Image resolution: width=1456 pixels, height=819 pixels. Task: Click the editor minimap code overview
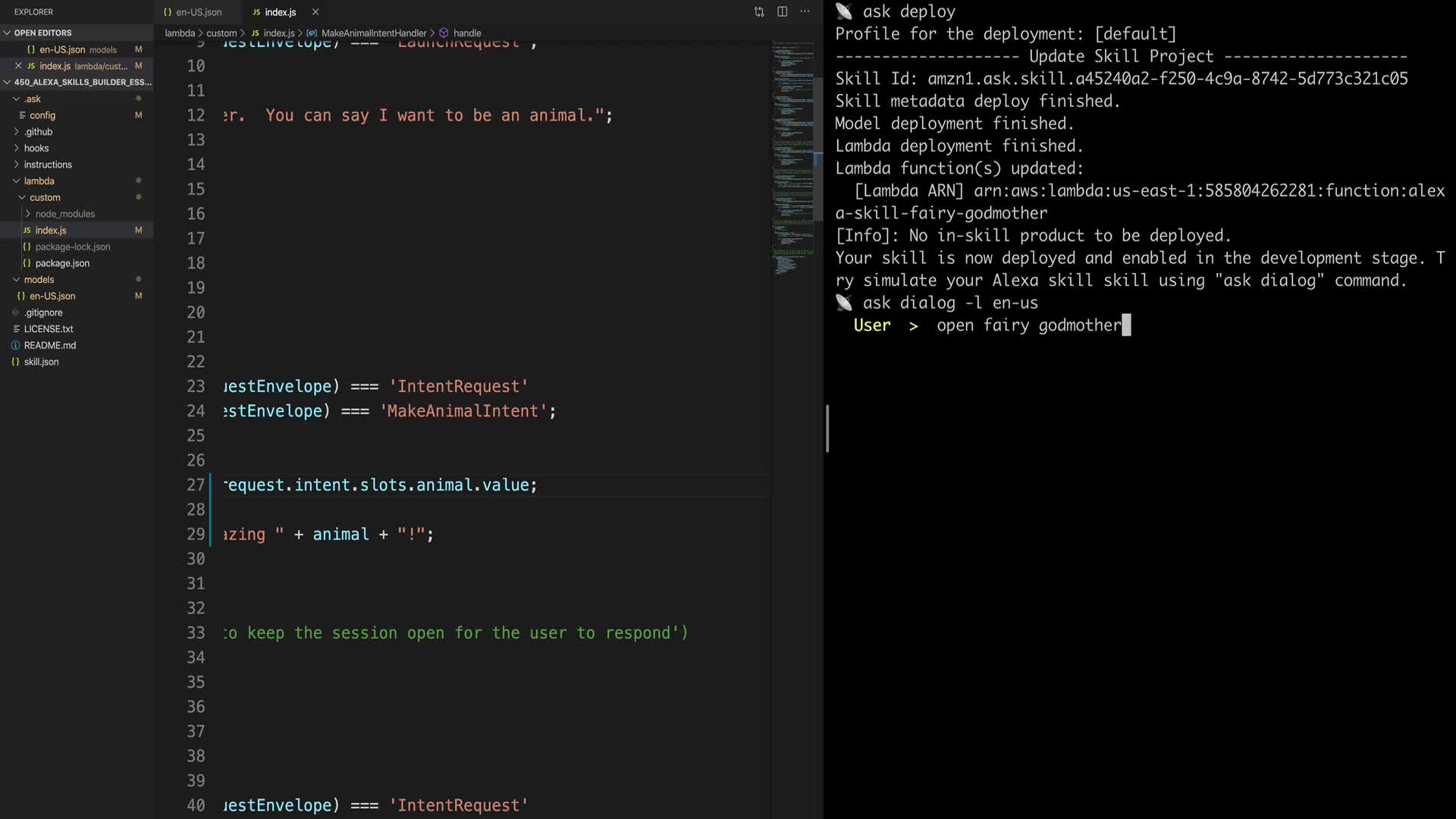click(x=793, y=152)
